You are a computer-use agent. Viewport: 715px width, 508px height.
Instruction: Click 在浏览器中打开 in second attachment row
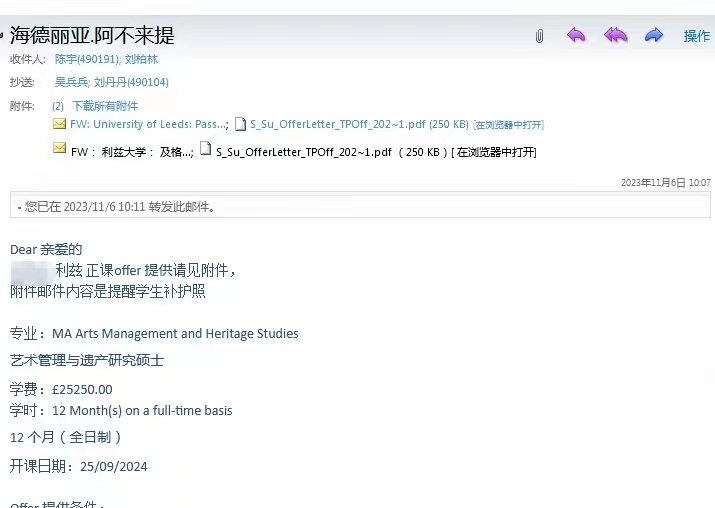click(x=496, y=152)
